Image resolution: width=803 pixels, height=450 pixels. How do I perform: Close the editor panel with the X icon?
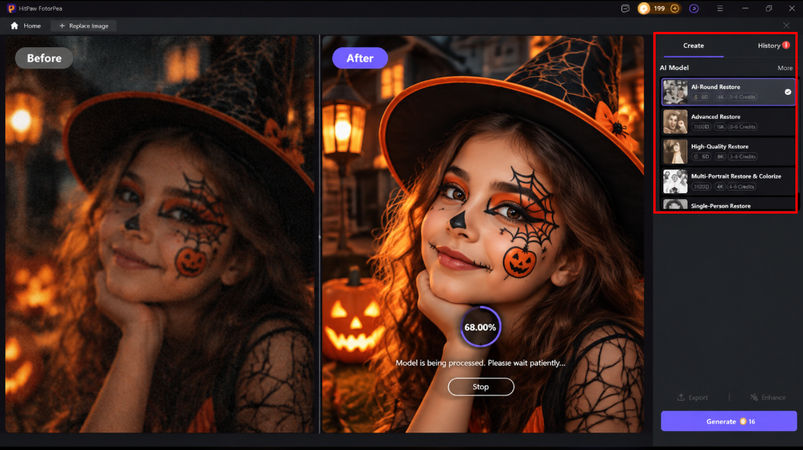pos(786,26)
